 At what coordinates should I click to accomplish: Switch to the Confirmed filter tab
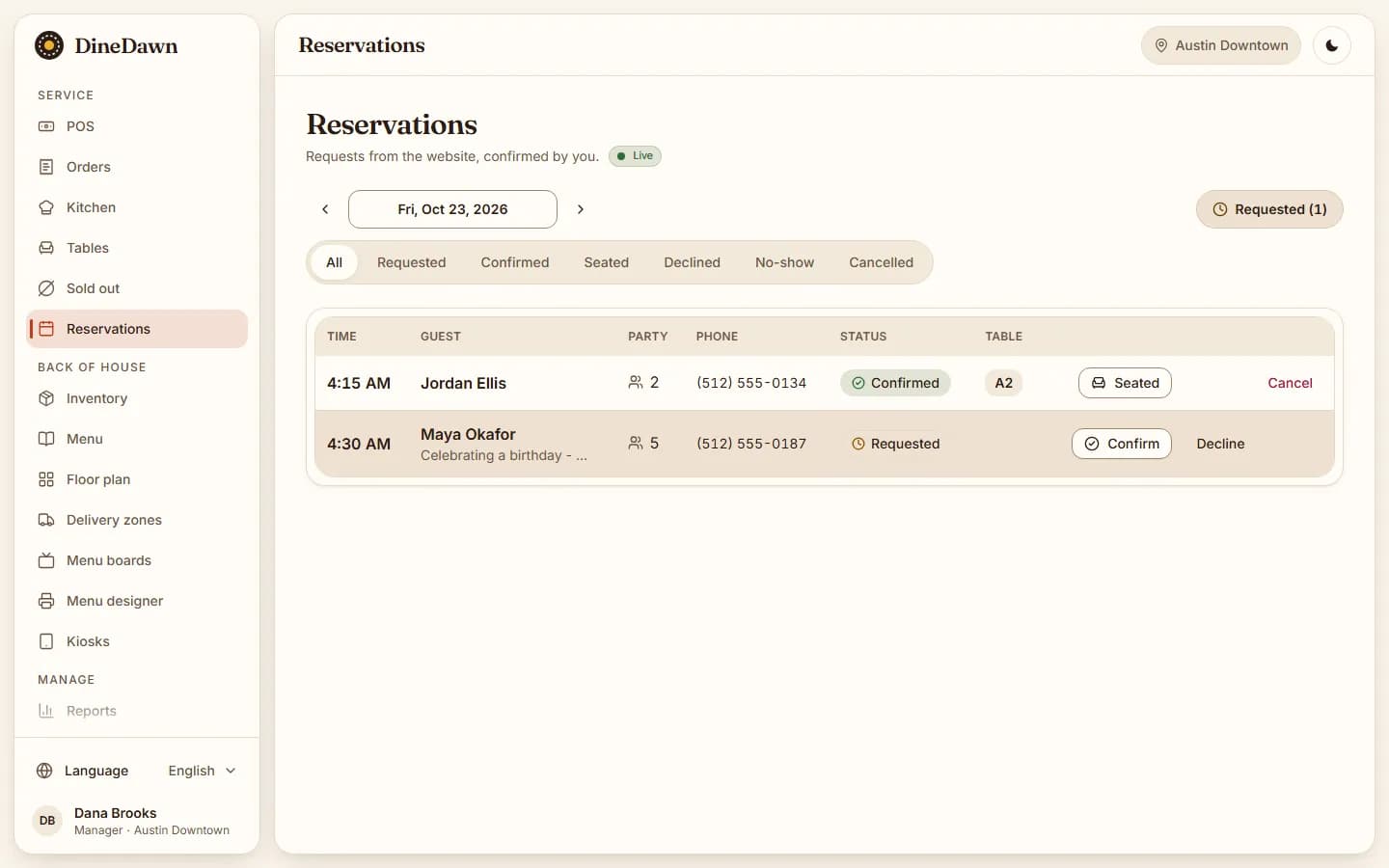point(515,262)
